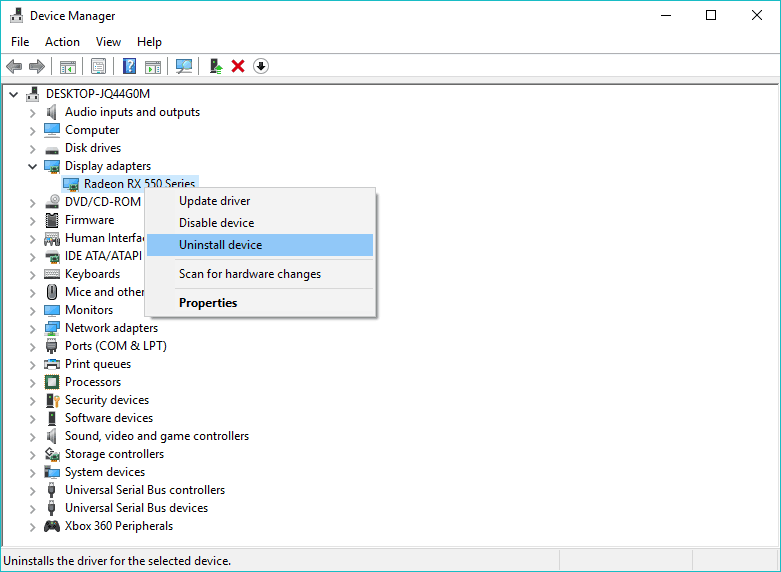The height and width of the screenshot is (572, 781).
Task: Expand the Network adapters category
Action: pyautogui.click(x=32, y=329)
